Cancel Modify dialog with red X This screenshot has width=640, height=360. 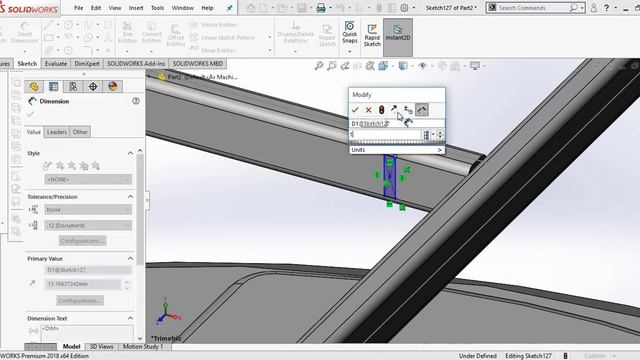[x=368, y=110]
